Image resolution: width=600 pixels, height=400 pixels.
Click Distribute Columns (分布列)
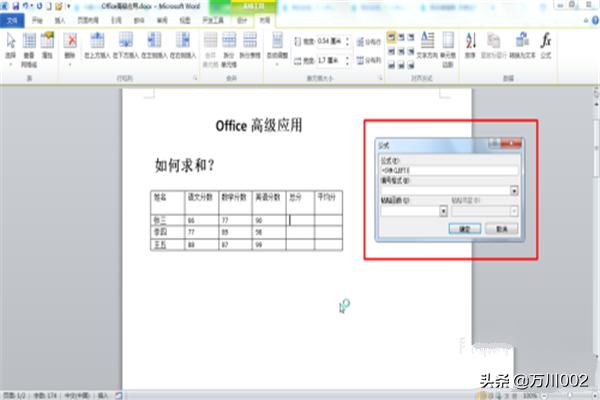[x=369, y=60]
